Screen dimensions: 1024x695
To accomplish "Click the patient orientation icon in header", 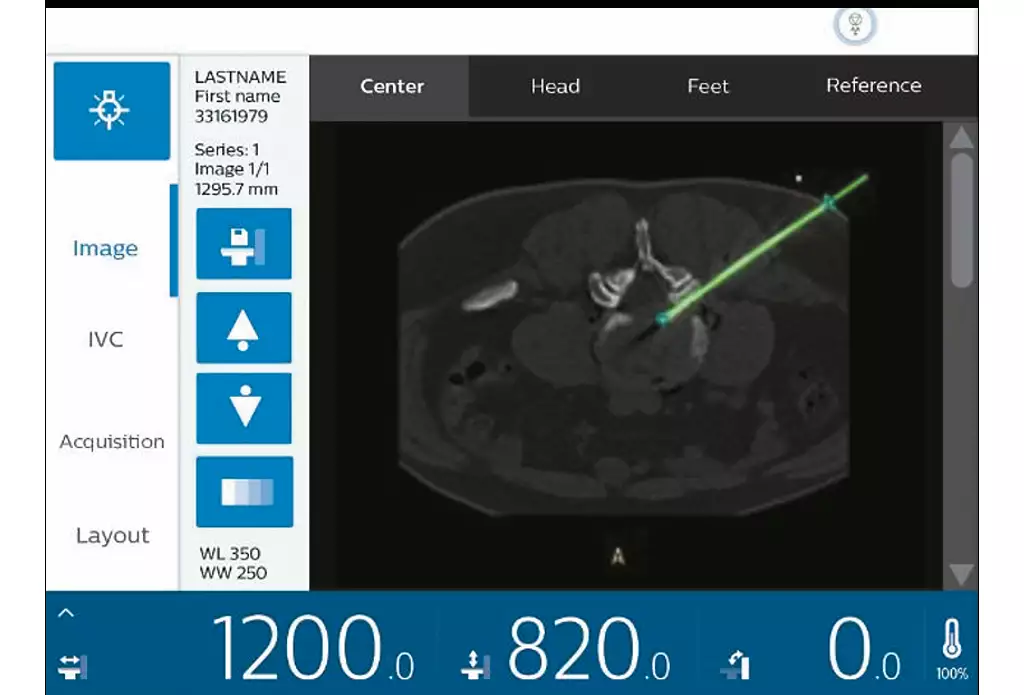I will [x=855, y=25].
